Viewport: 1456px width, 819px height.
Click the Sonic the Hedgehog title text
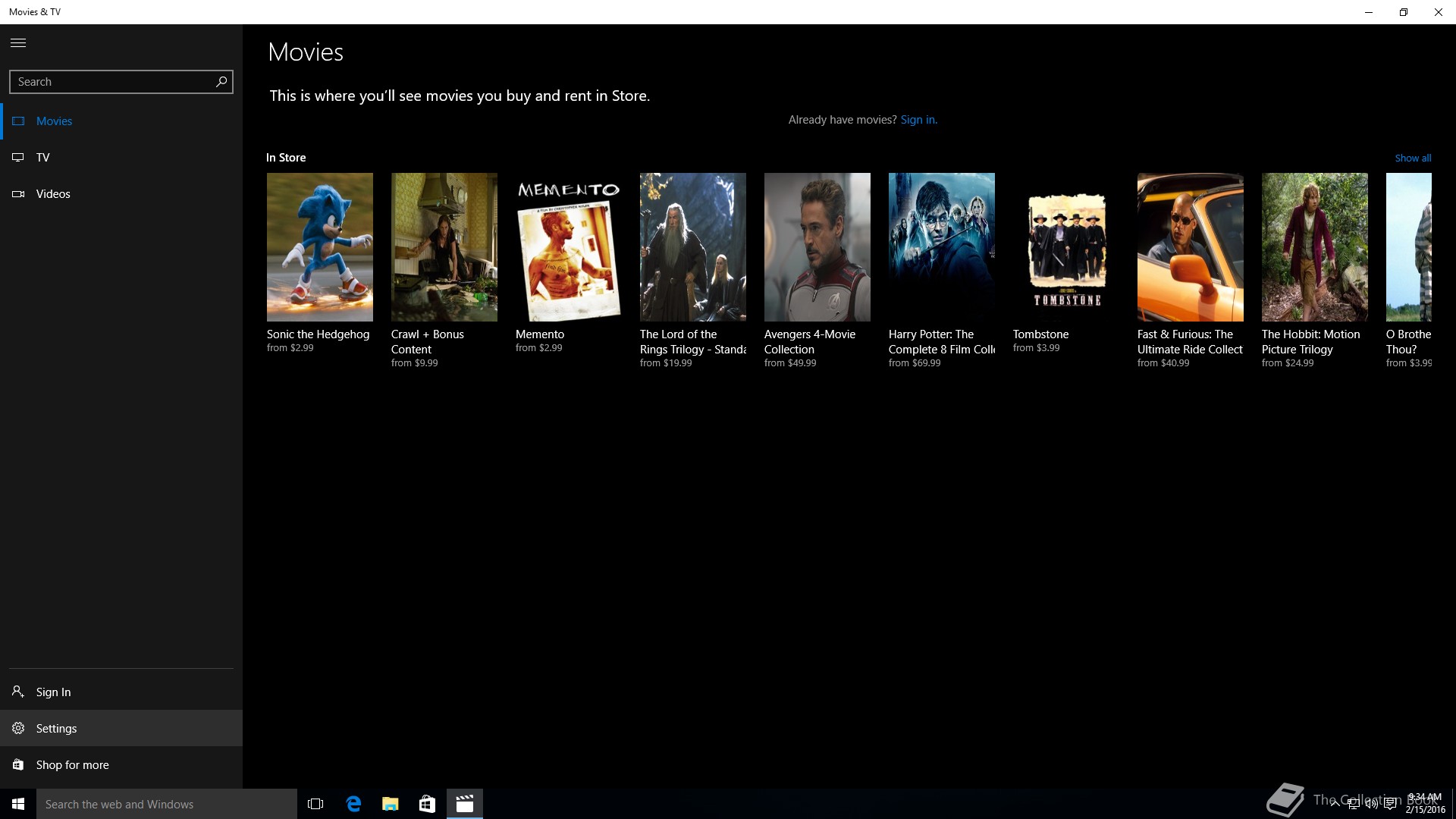[x=318, y=334]
